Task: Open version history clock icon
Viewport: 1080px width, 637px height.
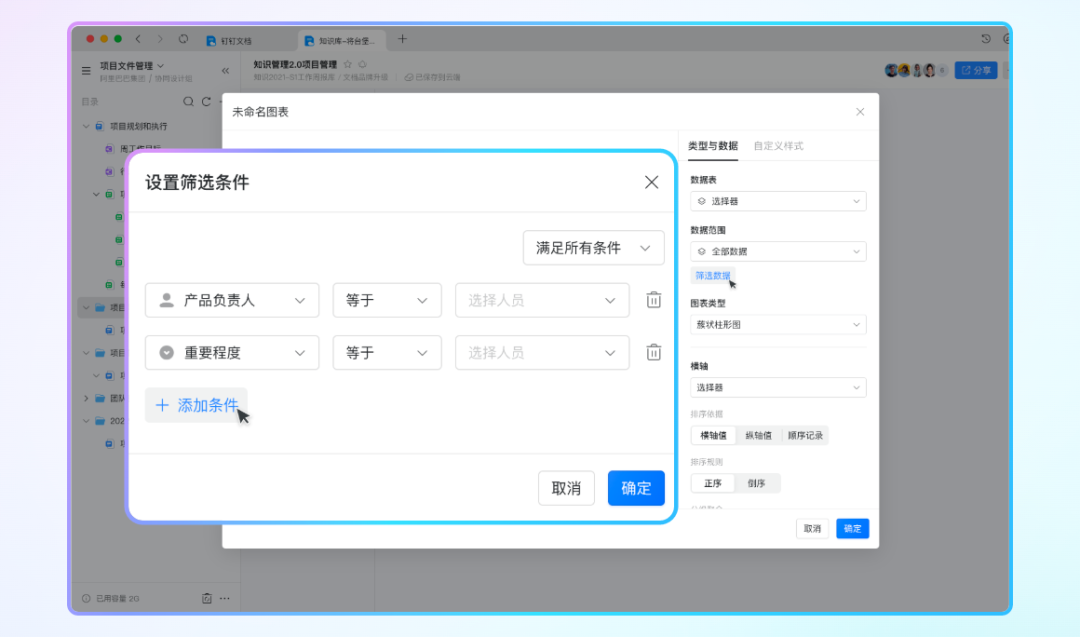Action: 986,39
